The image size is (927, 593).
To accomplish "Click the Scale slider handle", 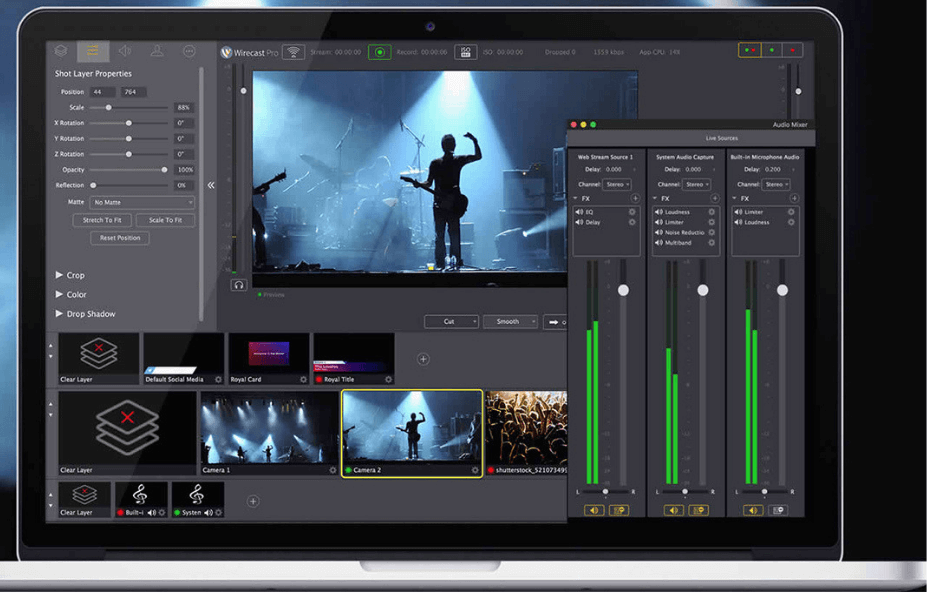I will click(109, 108).
